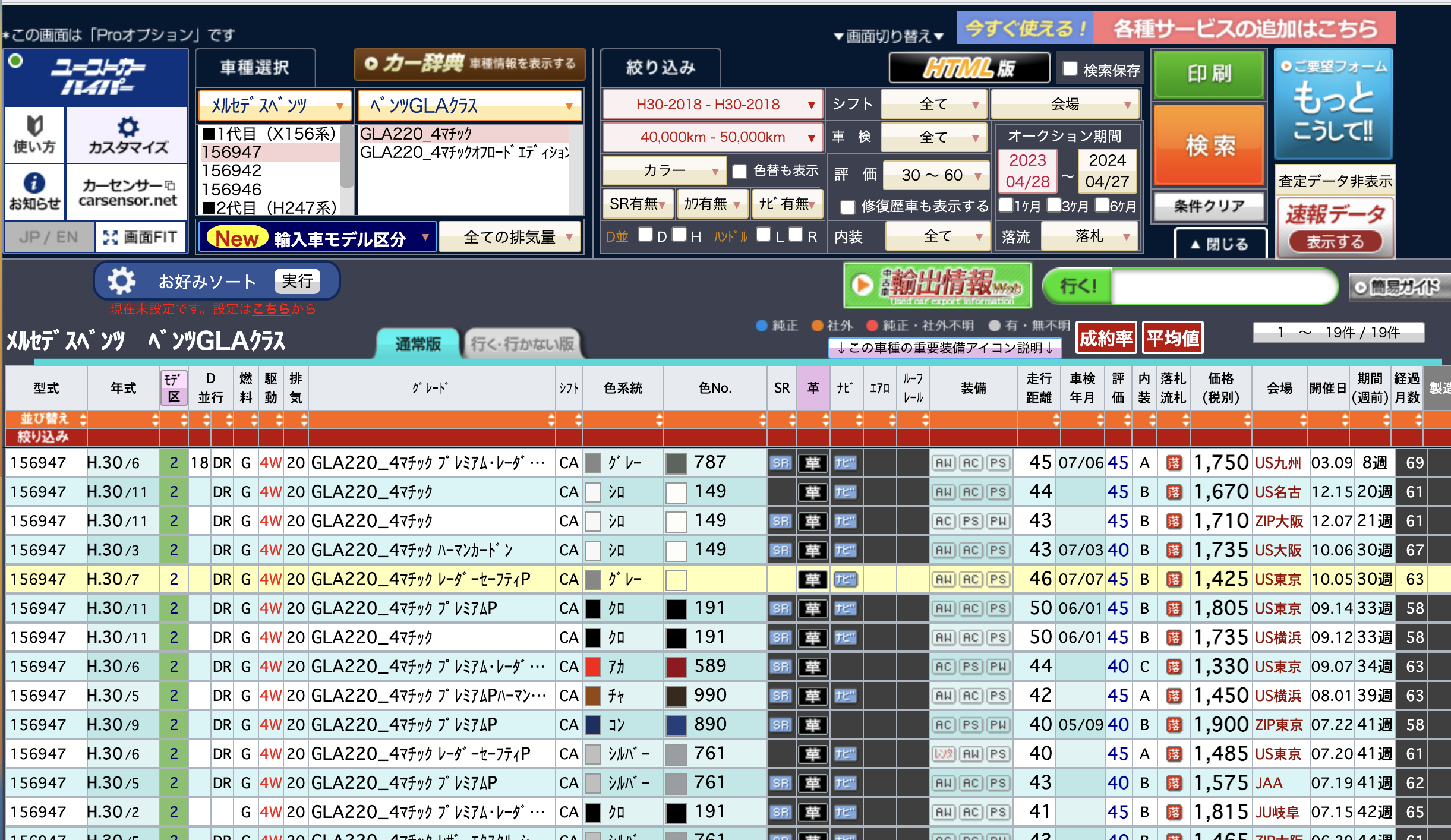This screenshot has width=1451, height=840.
Task: Click the SR icon in the 1,450 row
Action: [x=781, y=696]
